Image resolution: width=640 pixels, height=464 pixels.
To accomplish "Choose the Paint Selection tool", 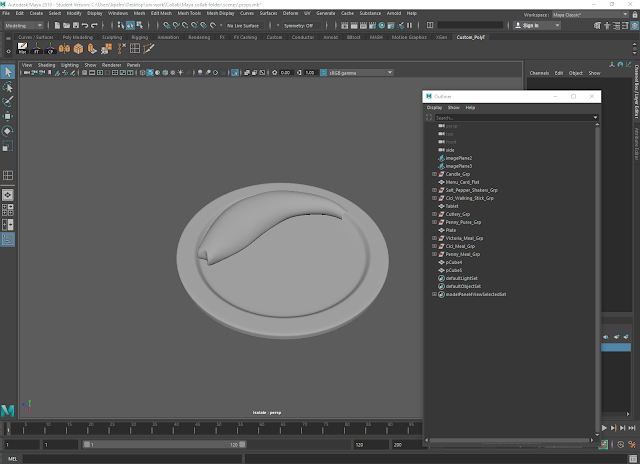I will pyautogui.click(x=8, y=101).
